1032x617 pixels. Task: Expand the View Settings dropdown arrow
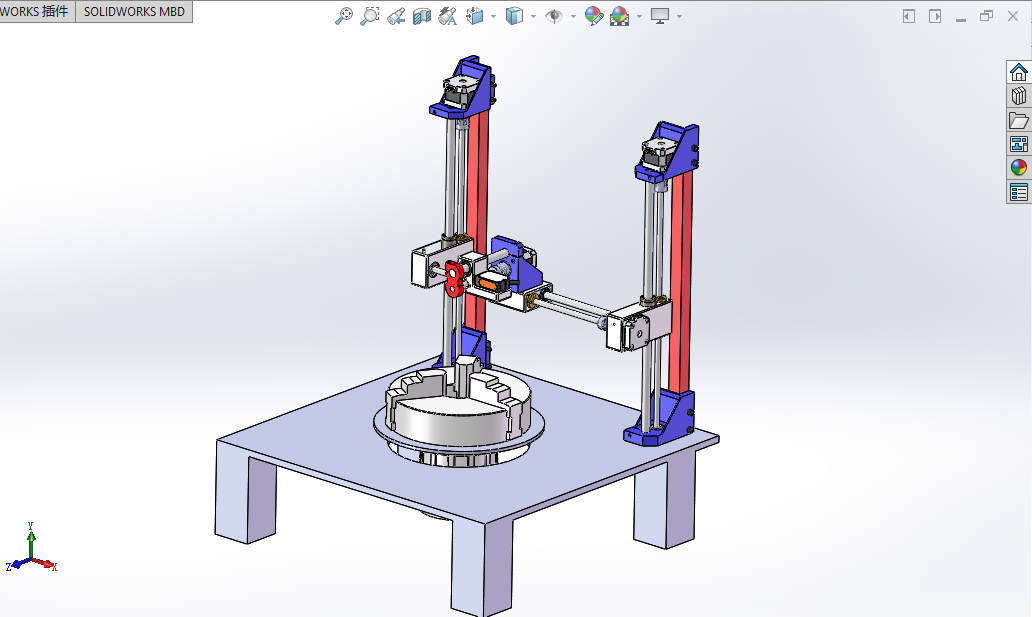click(x=679, y=16)
